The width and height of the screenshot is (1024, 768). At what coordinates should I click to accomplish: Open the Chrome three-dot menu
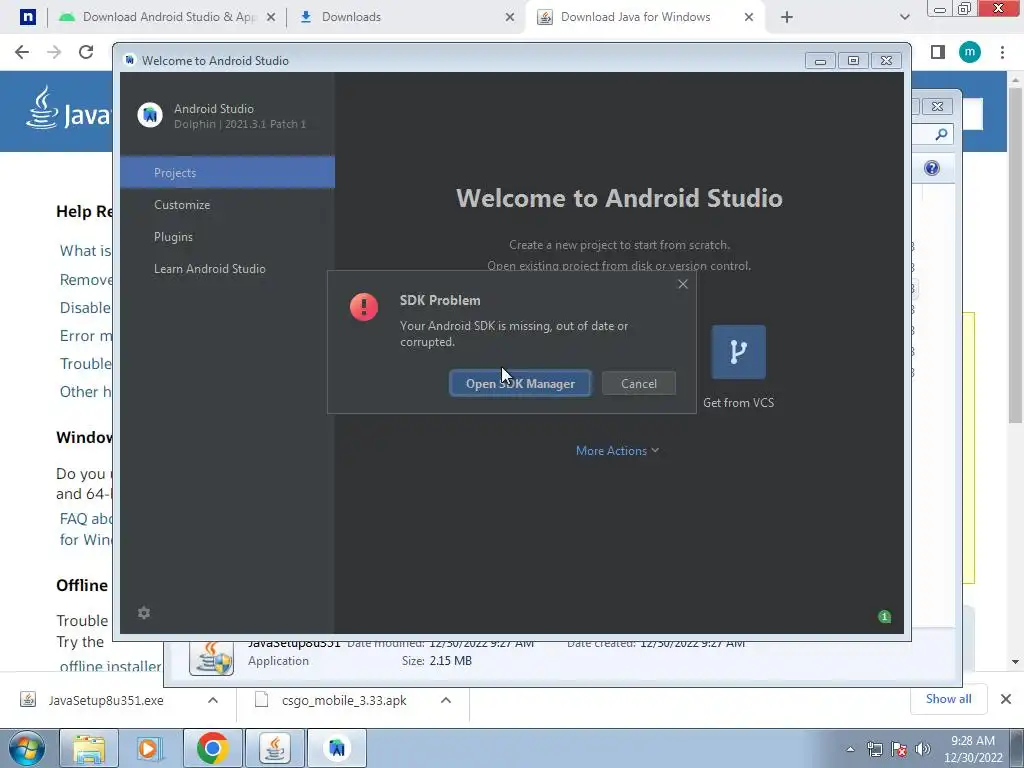pos(1002,52)
